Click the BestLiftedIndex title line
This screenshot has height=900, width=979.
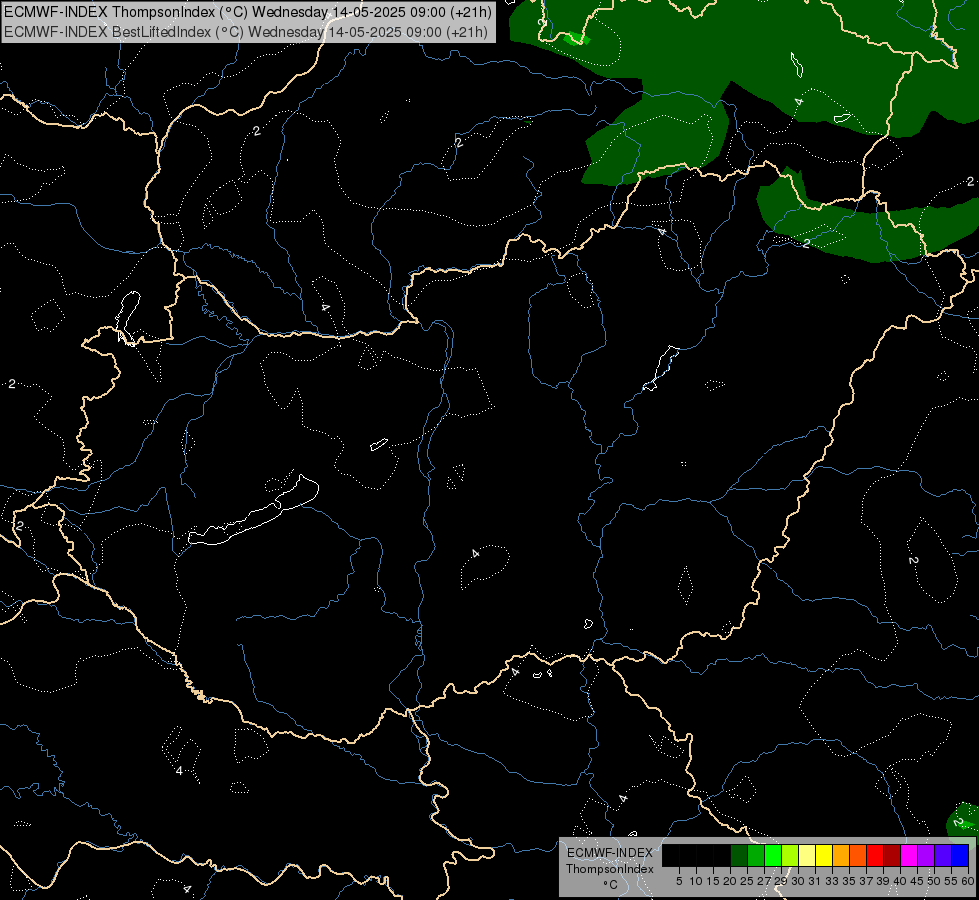(x=246, y=32)
